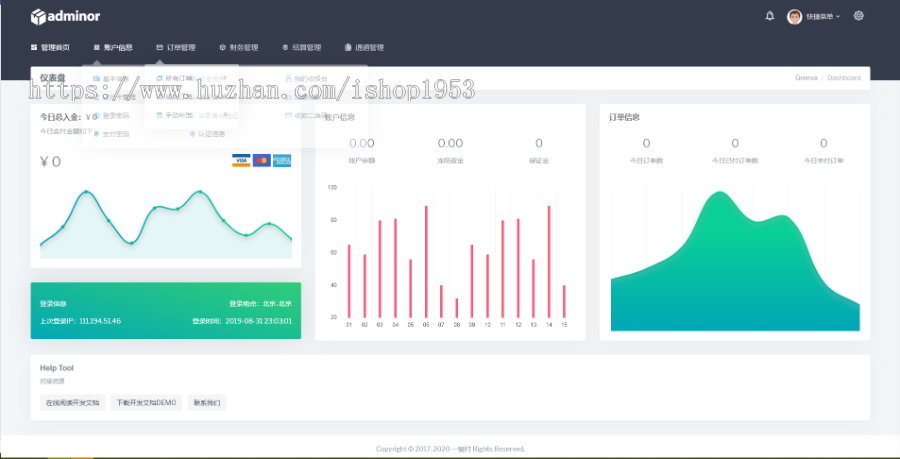
Task: Click the Mastercard icon
Action: coord(262,161)
